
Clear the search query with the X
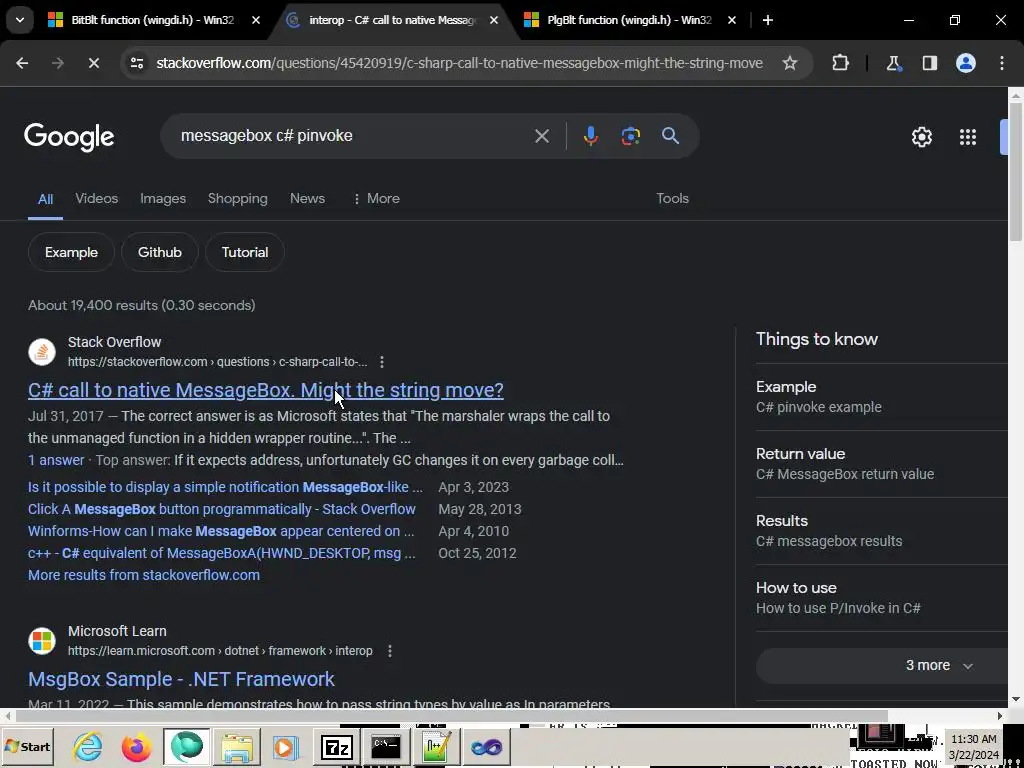(x=541, y=136)
